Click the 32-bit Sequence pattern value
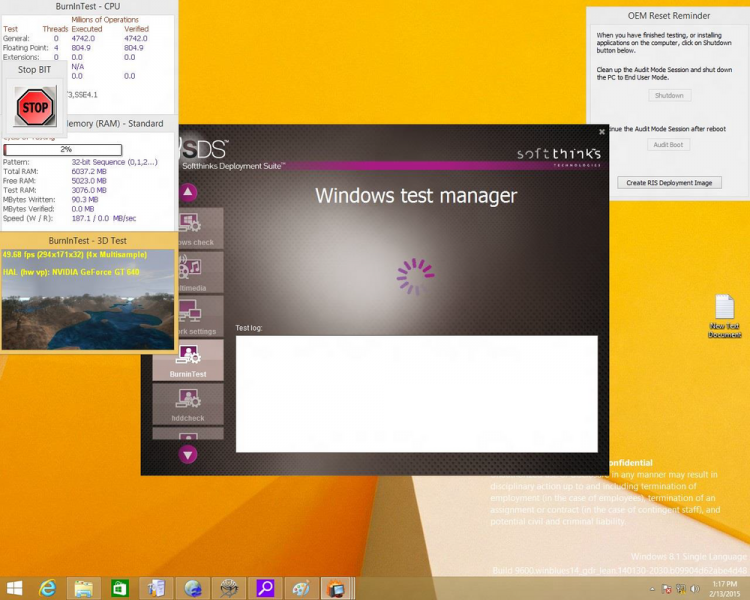Screen dimensions: 750x600 click(x=114, y=162)
